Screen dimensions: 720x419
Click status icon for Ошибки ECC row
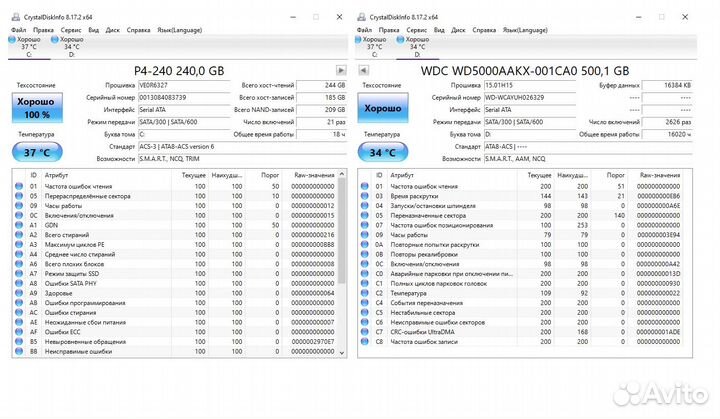coord(19,332)
